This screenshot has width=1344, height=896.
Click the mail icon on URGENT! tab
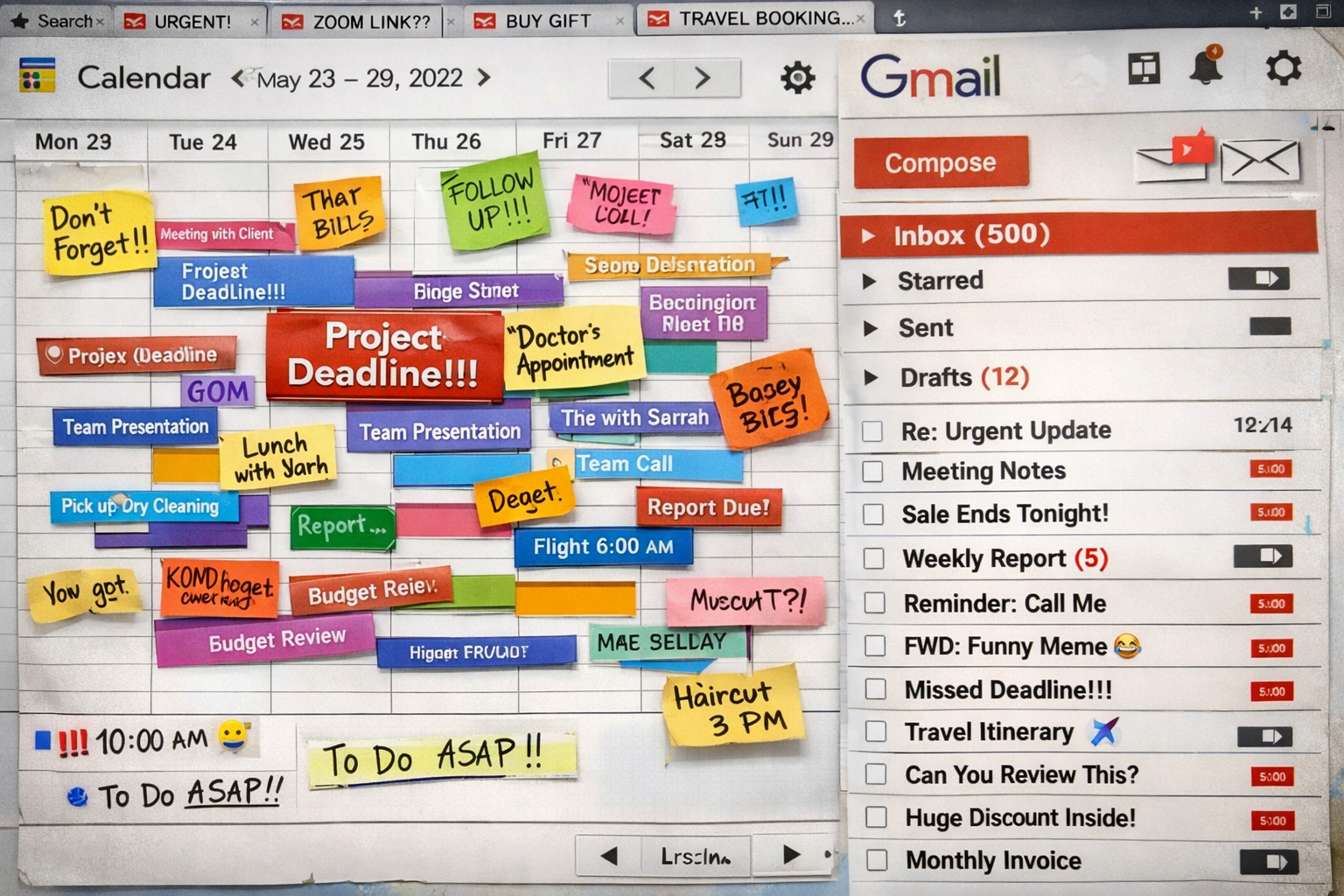[x=135, y=21]
